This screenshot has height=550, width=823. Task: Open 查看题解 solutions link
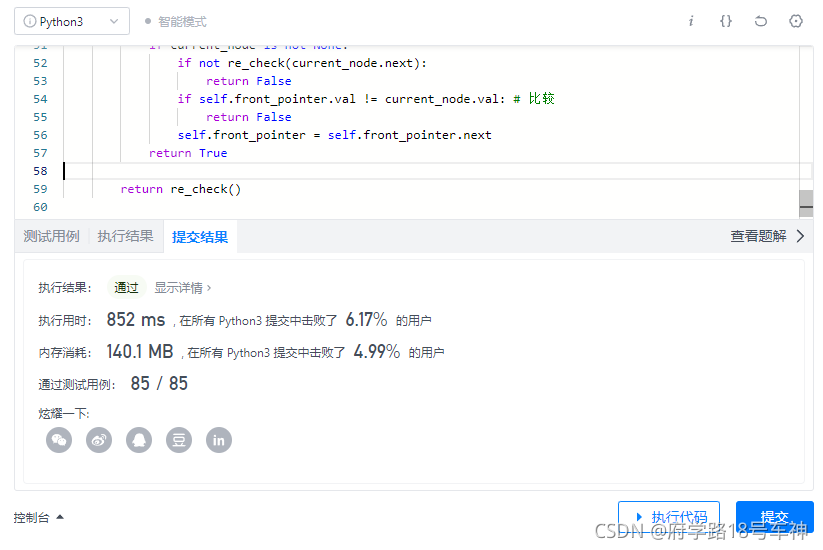pos(758,236)
